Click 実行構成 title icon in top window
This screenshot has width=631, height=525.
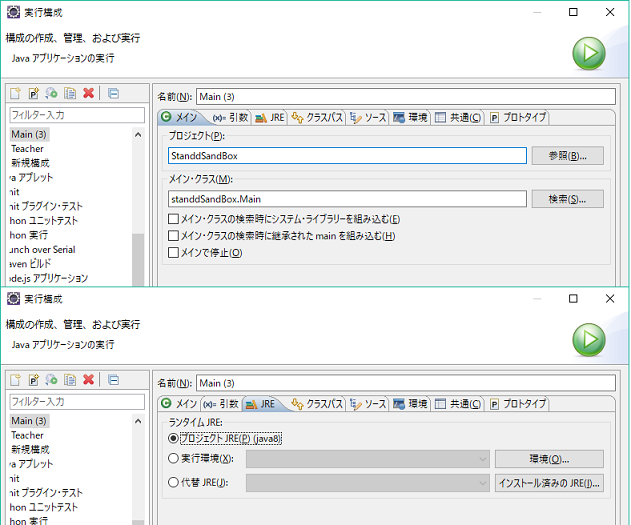click(x=13, y=12)
